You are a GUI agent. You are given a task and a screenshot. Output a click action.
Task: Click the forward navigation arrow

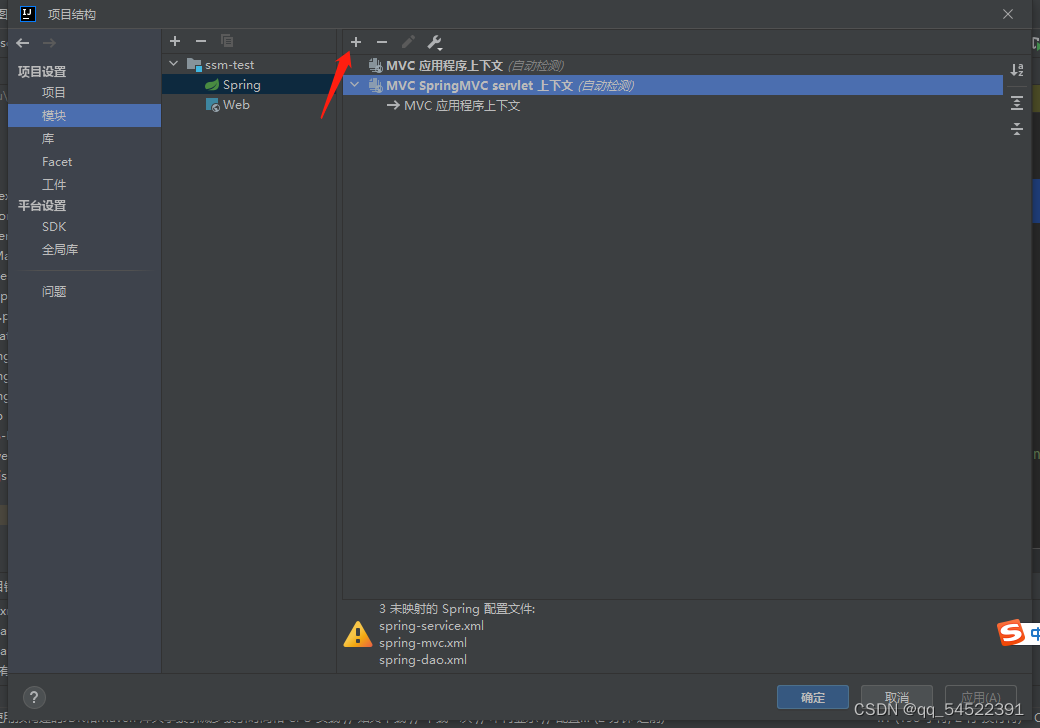[49, 43]
